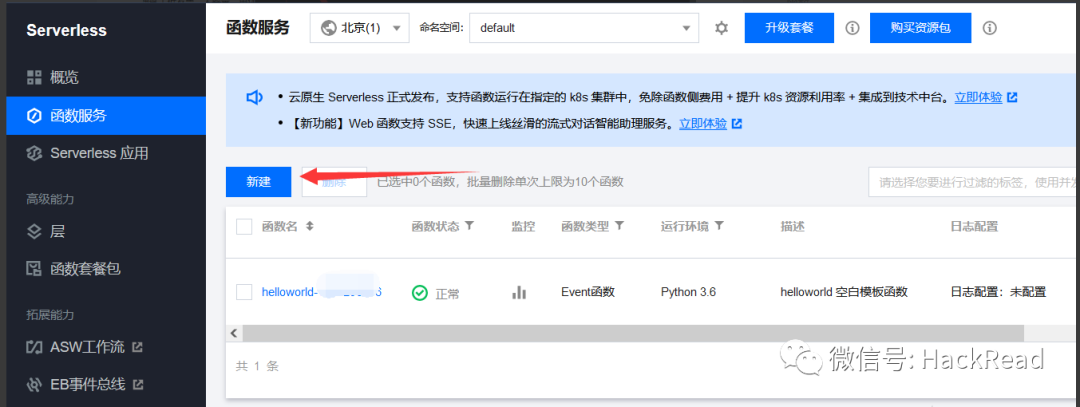The image size is (1080, 407).
Task: Toggle the select-all functions checkbox
Action: coord(244,227)
